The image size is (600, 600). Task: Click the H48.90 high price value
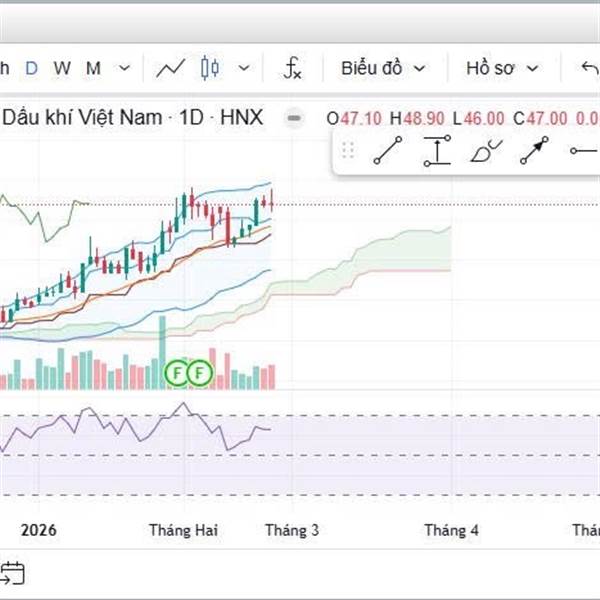tap(417, 118)
